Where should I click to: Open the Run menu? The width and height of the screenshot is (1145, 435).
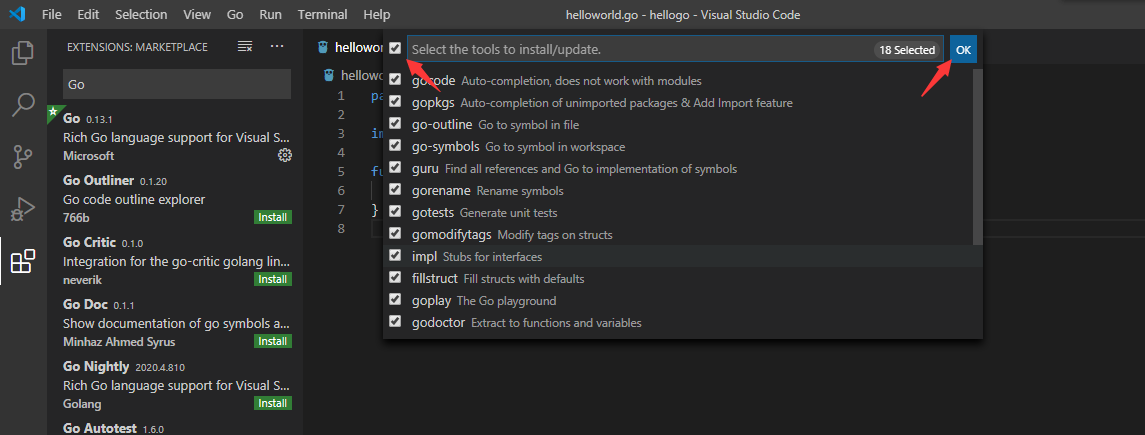coord(270,15)
